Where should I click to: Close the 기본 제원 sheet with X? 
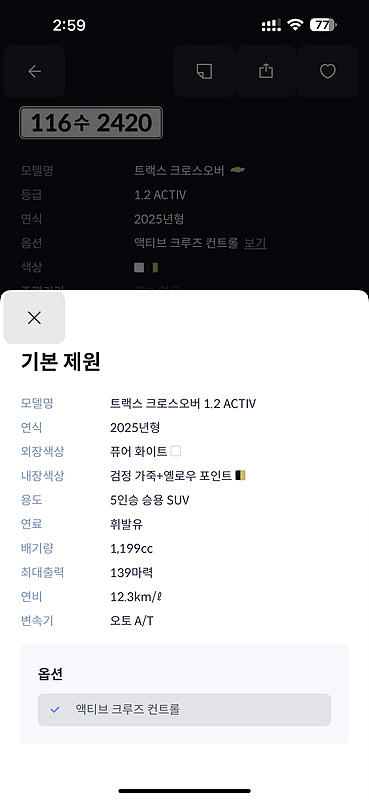coord(34,318)
